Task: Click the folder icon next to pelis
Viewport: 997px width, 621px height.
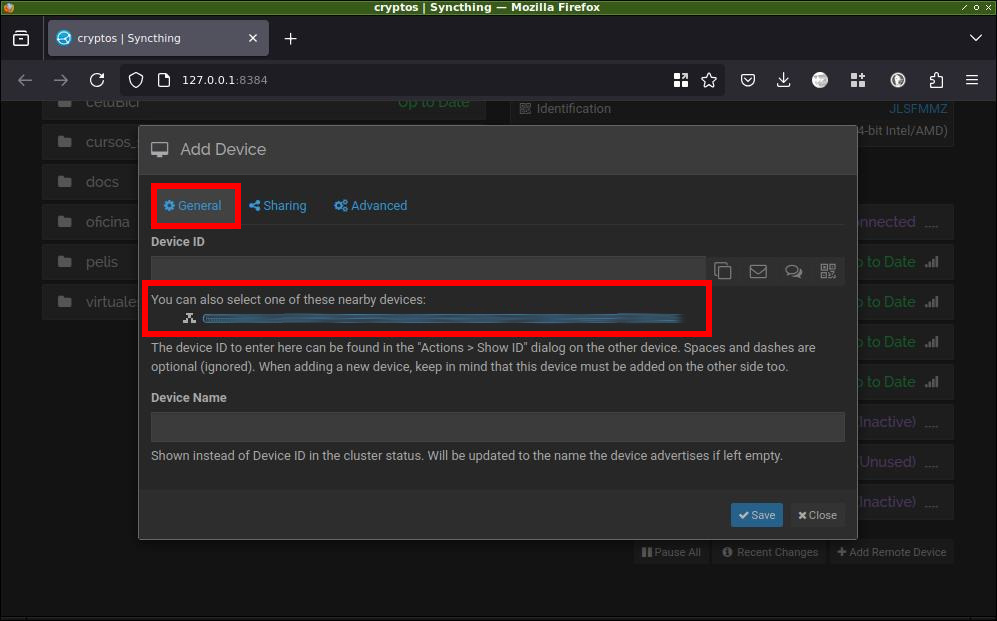Action: coord(65,262)
